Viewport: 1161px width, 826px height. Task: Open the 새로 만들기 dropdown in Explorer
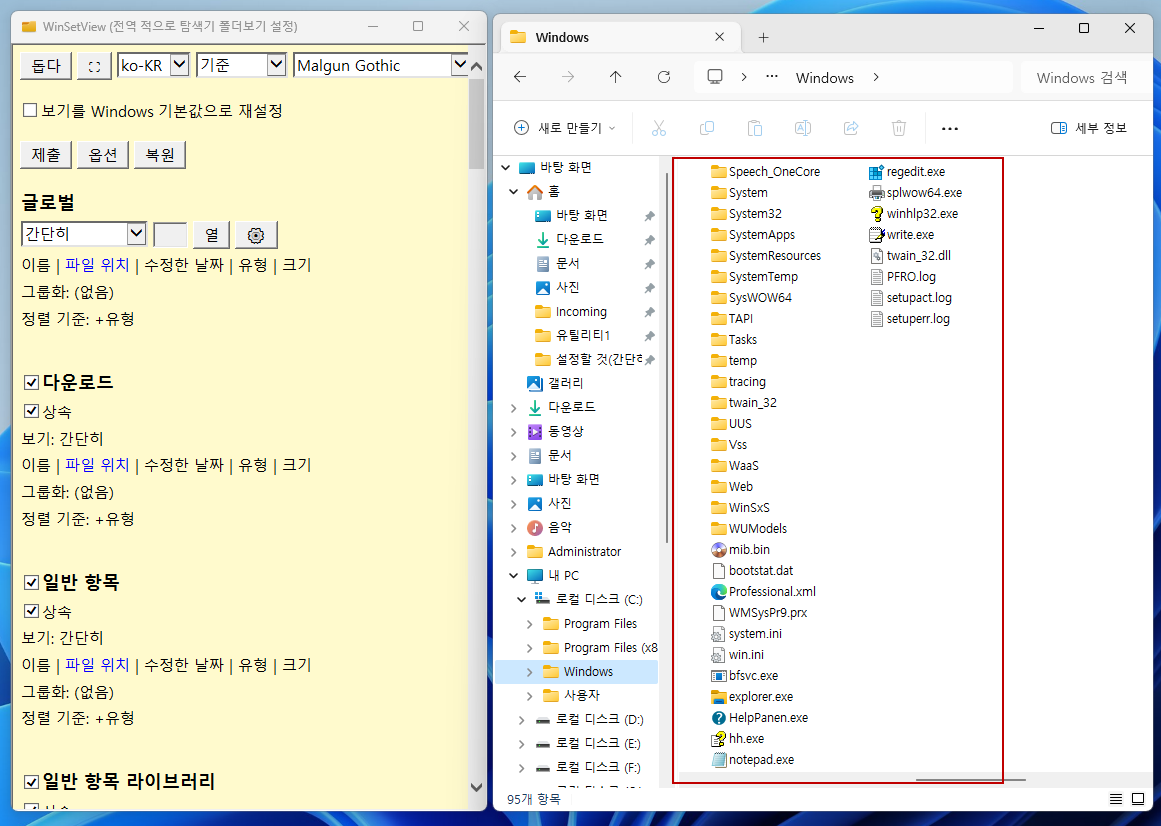pyautogui.click(x=565, y=128)
